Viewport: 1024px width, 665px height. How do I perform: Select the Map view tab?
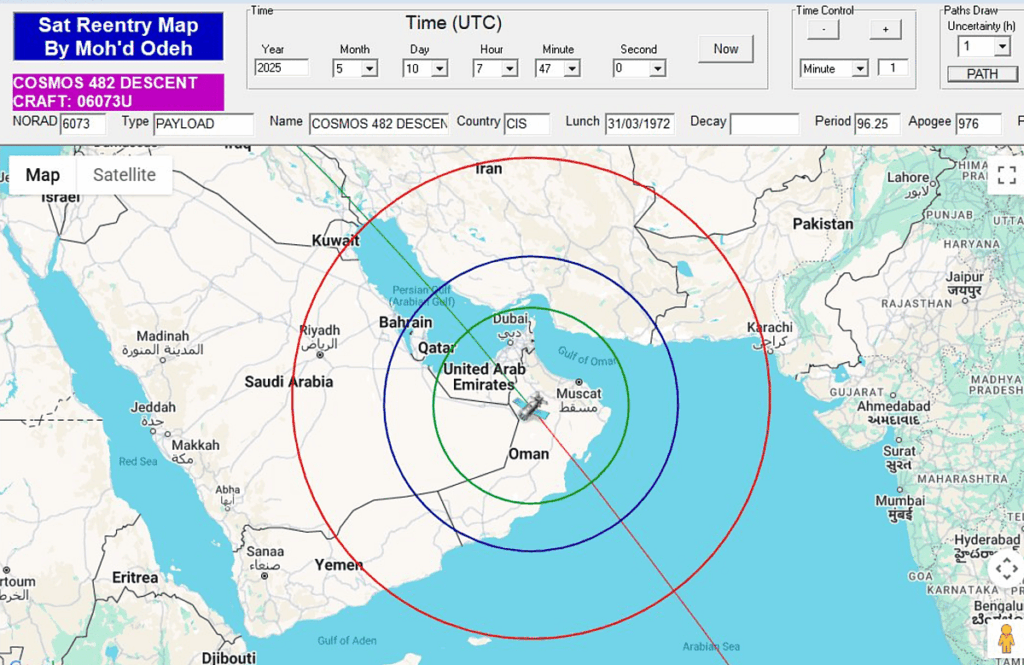click(43, 175)
